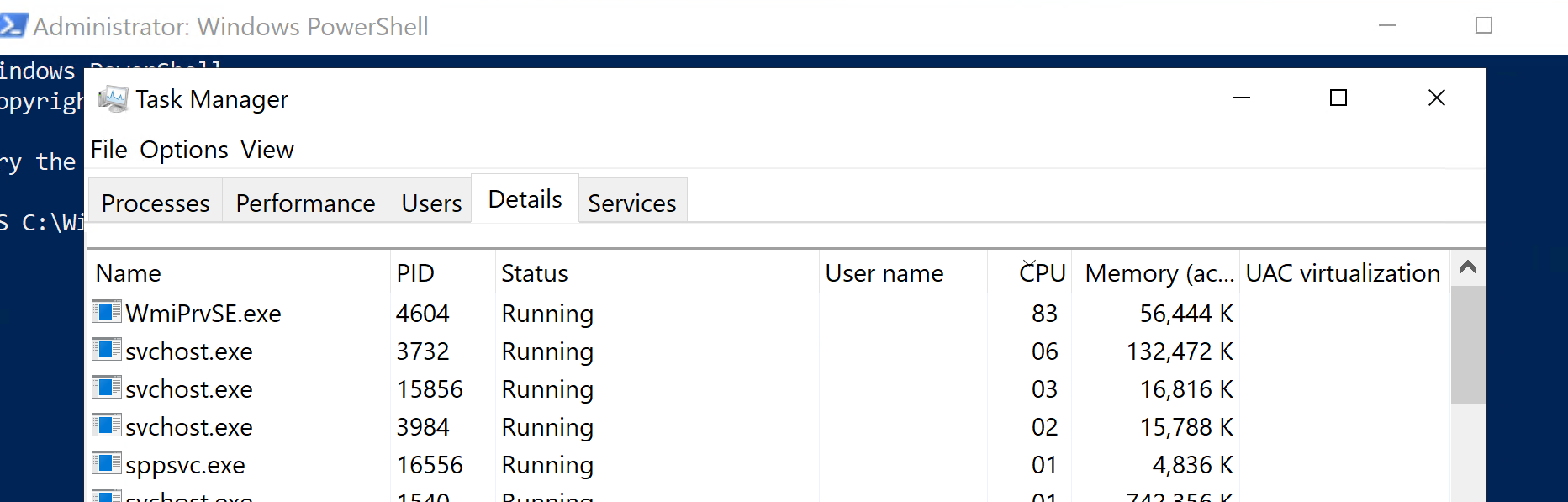Click the icon of svchost.exe PID 3732

tap(107, 350)
